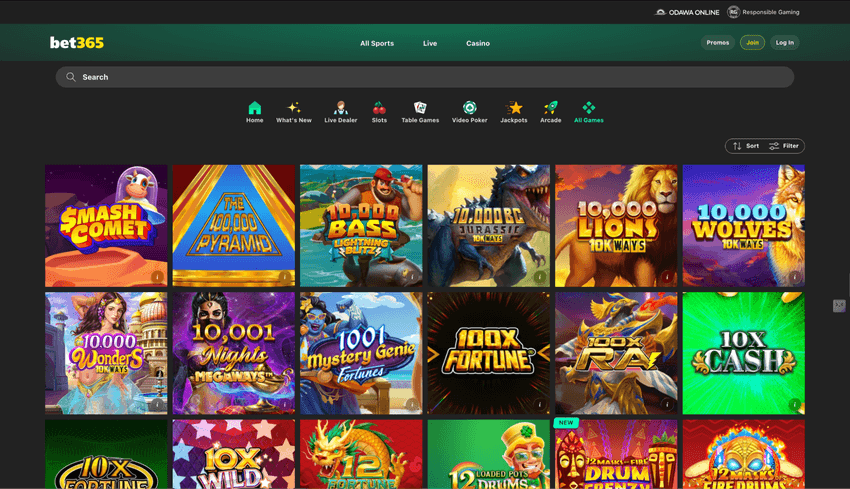850x489 pixels.
Task: Click the search magnifier icon
Action: point(70,77)
